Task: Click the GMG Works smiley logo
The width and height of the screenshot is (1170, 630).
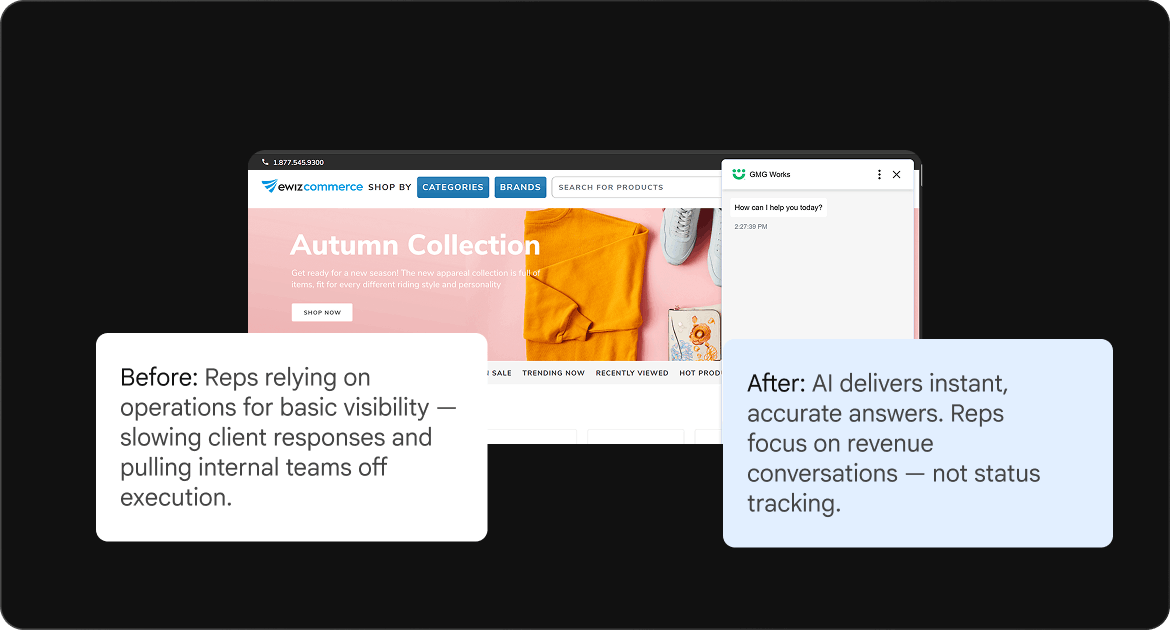Action: (x=738, y=174)
